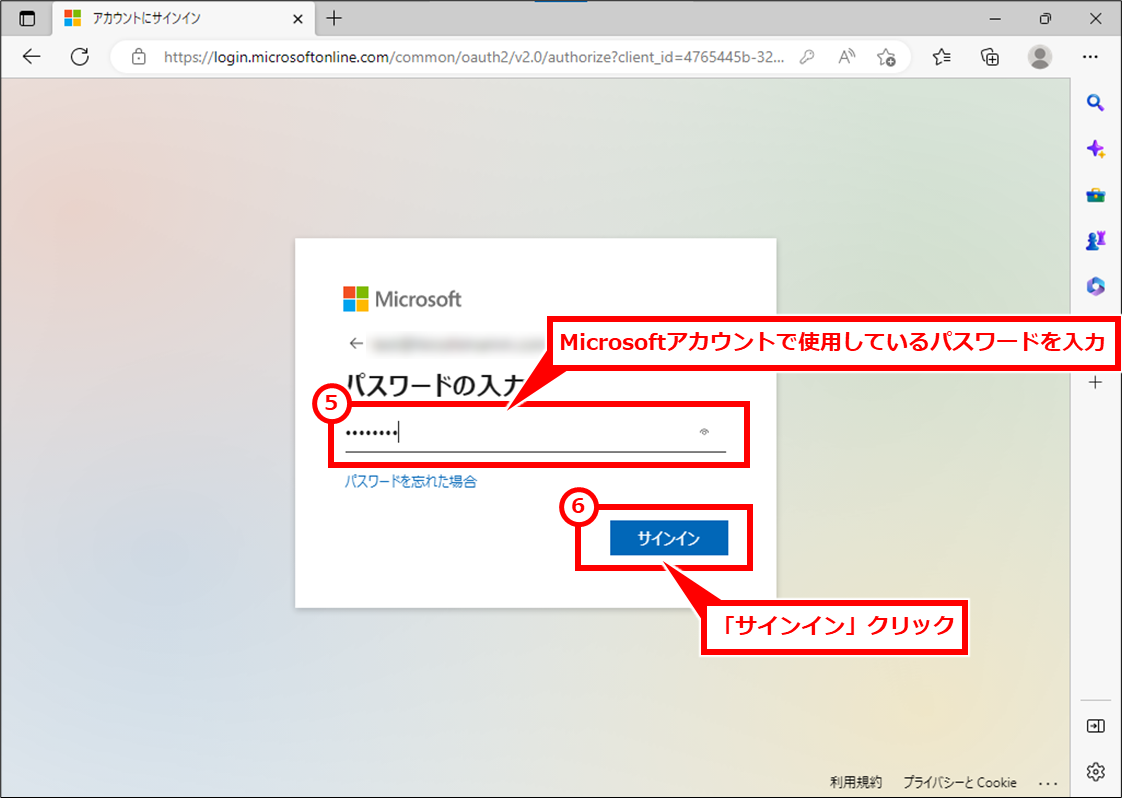
Task: Click the address bar URL
Action: click(x=474, y=57)
